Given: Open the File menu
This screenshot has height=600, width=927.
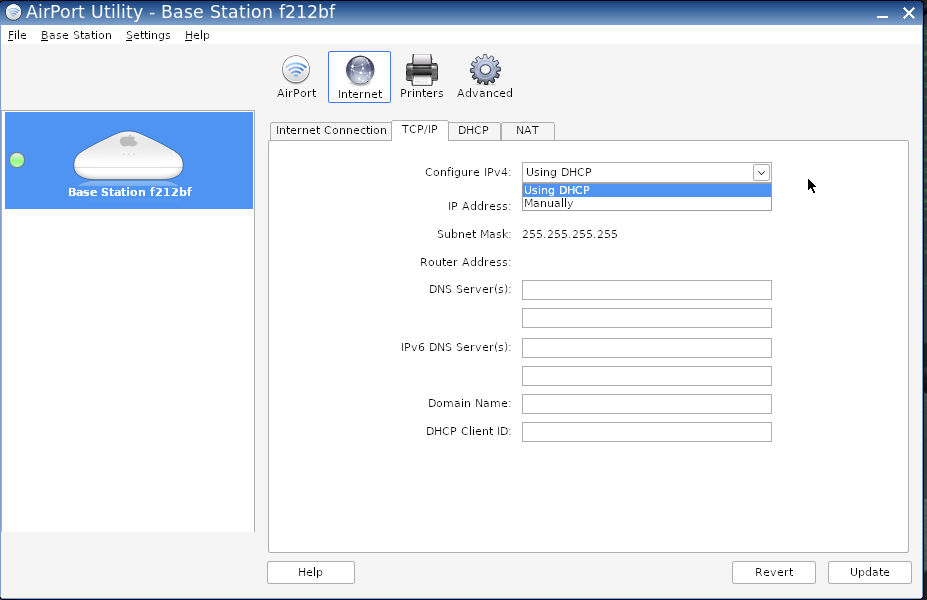Looking at the screenshot, I should click(17, 35).
